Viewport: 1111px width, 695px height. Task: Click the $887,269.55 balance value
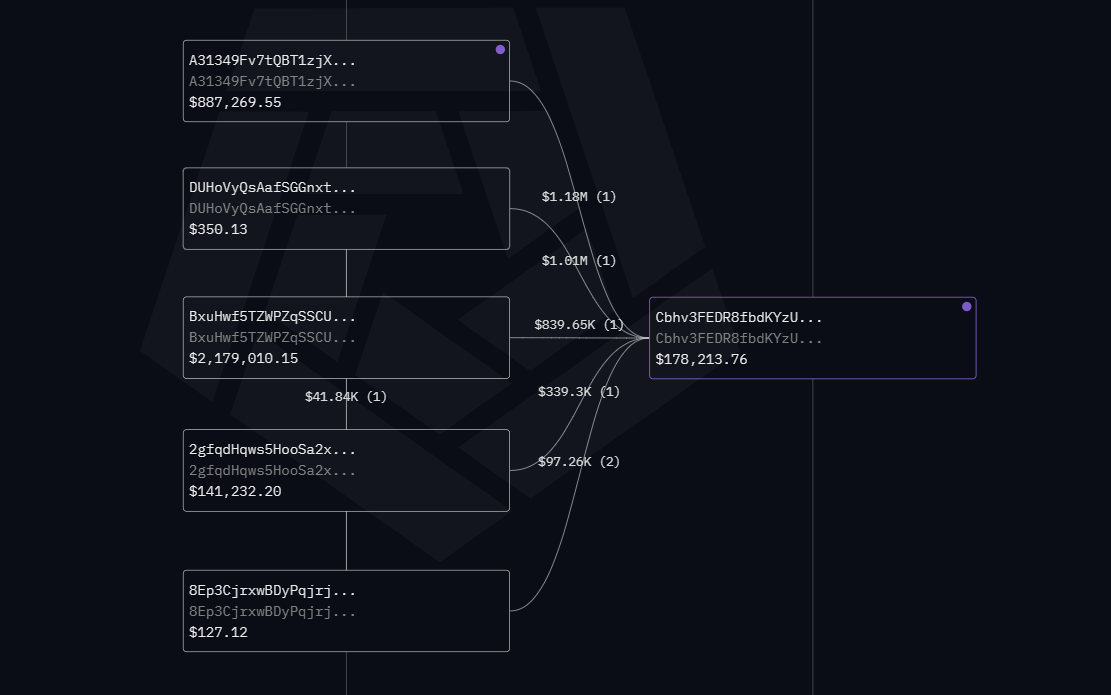(235, 102)
